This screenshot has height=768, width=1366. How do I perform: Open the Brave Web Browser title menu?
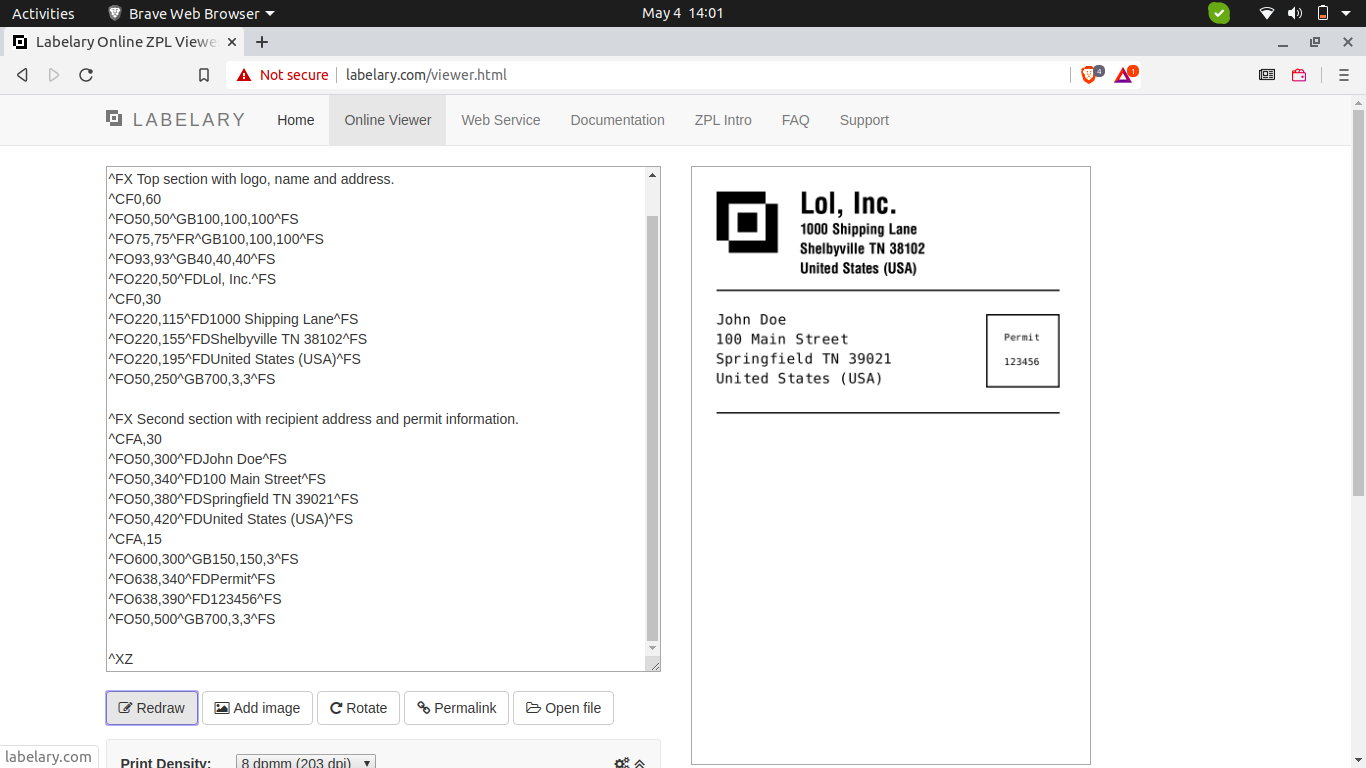(189, 13)
